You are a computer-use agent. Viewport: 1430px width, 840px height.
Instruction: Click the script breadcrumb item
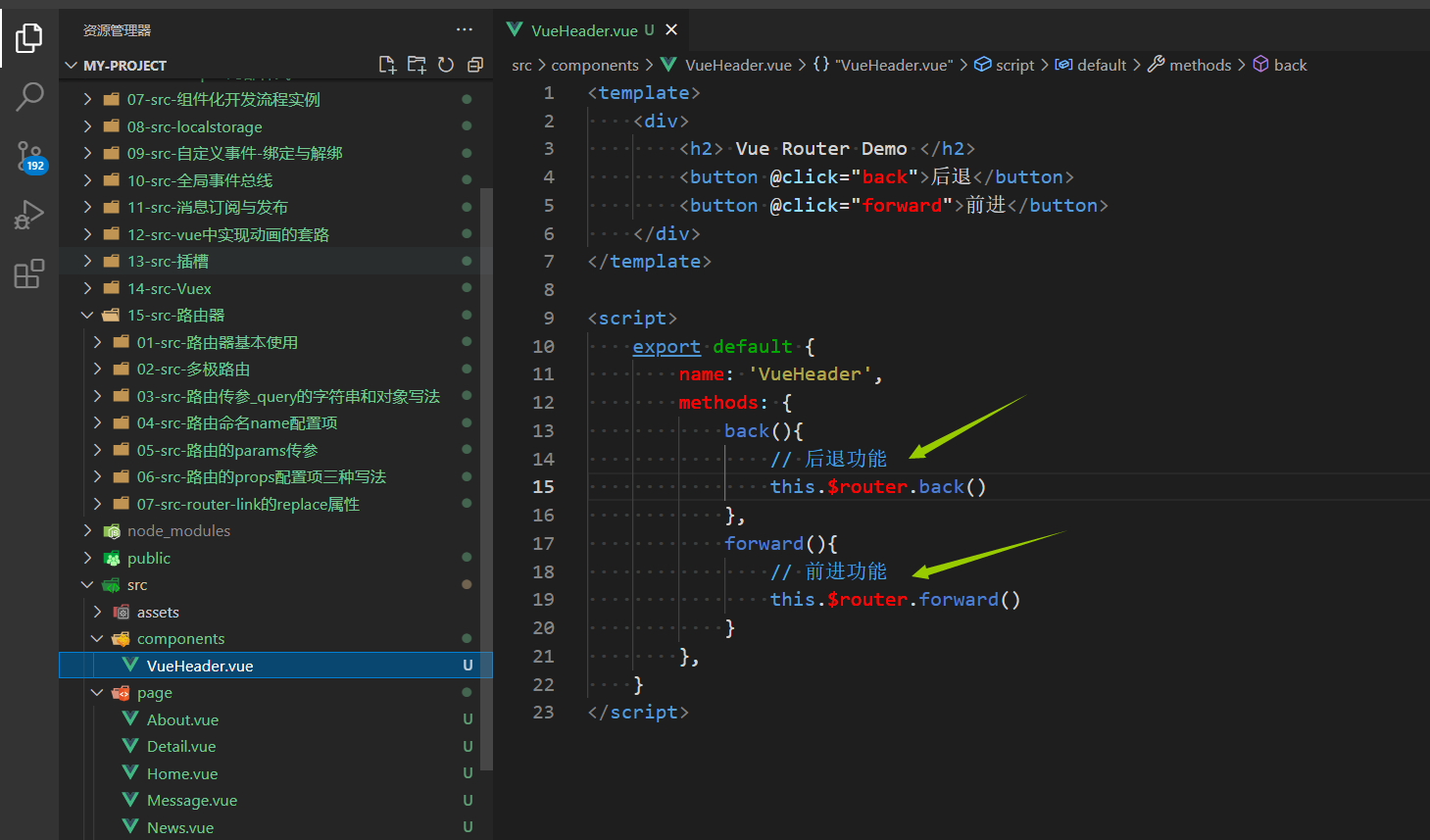tap(1005, 65)
